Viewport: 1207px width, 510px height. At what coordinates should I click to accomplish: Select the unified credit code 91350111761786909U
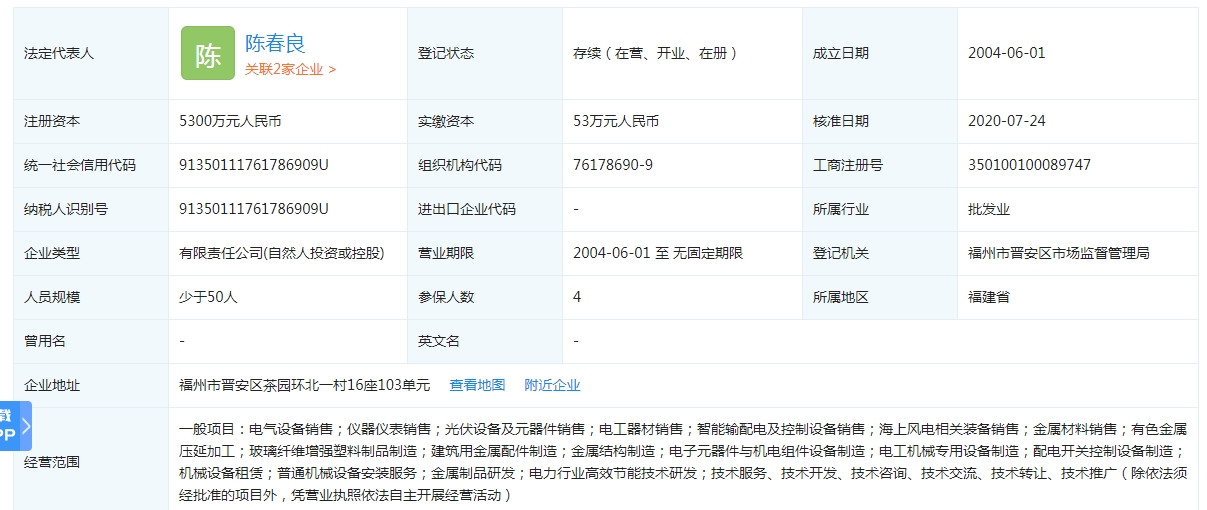(253, 165)
